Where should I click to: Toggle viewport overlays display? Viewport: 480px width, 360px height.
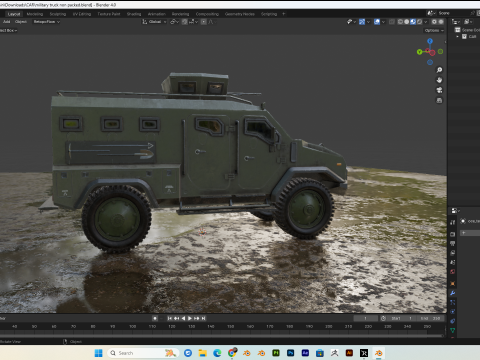(377, 22)
